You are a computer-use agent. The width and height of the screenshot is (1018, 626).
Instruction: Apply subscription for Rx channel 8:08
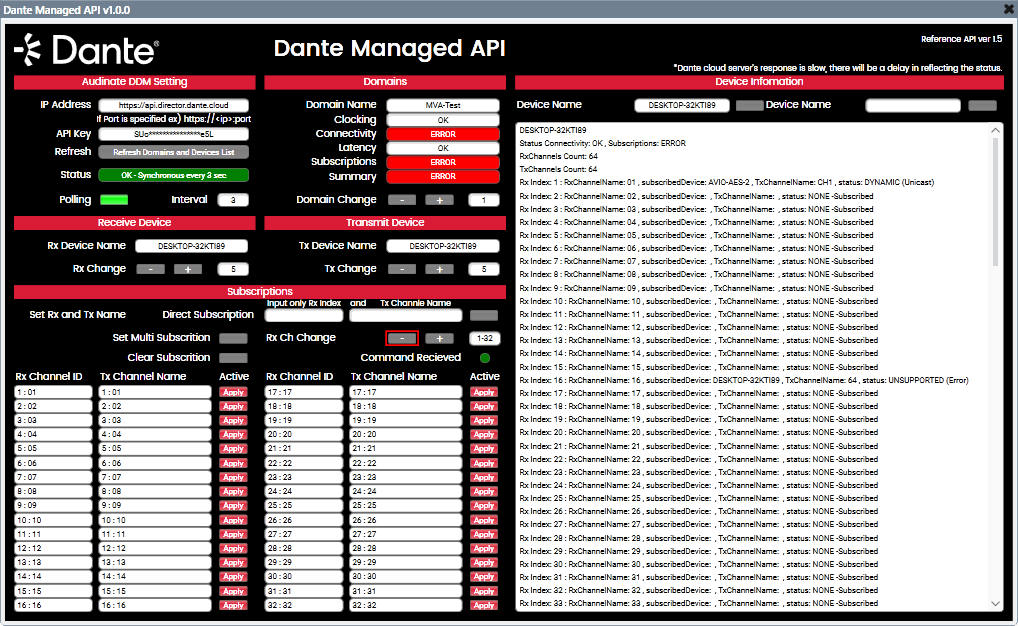point(233,492)
